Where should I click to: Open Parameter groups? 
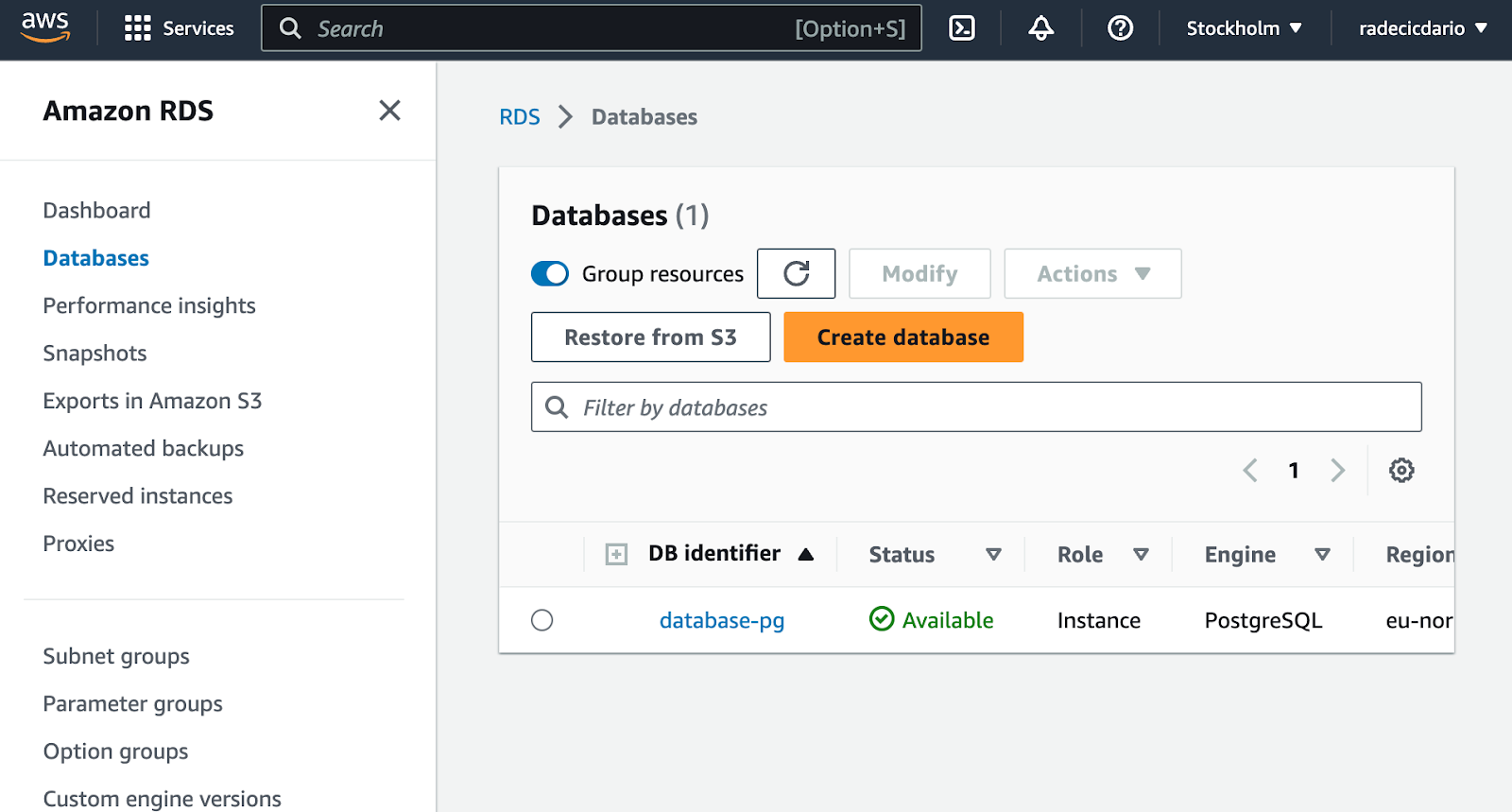click(x=132, y=703)
